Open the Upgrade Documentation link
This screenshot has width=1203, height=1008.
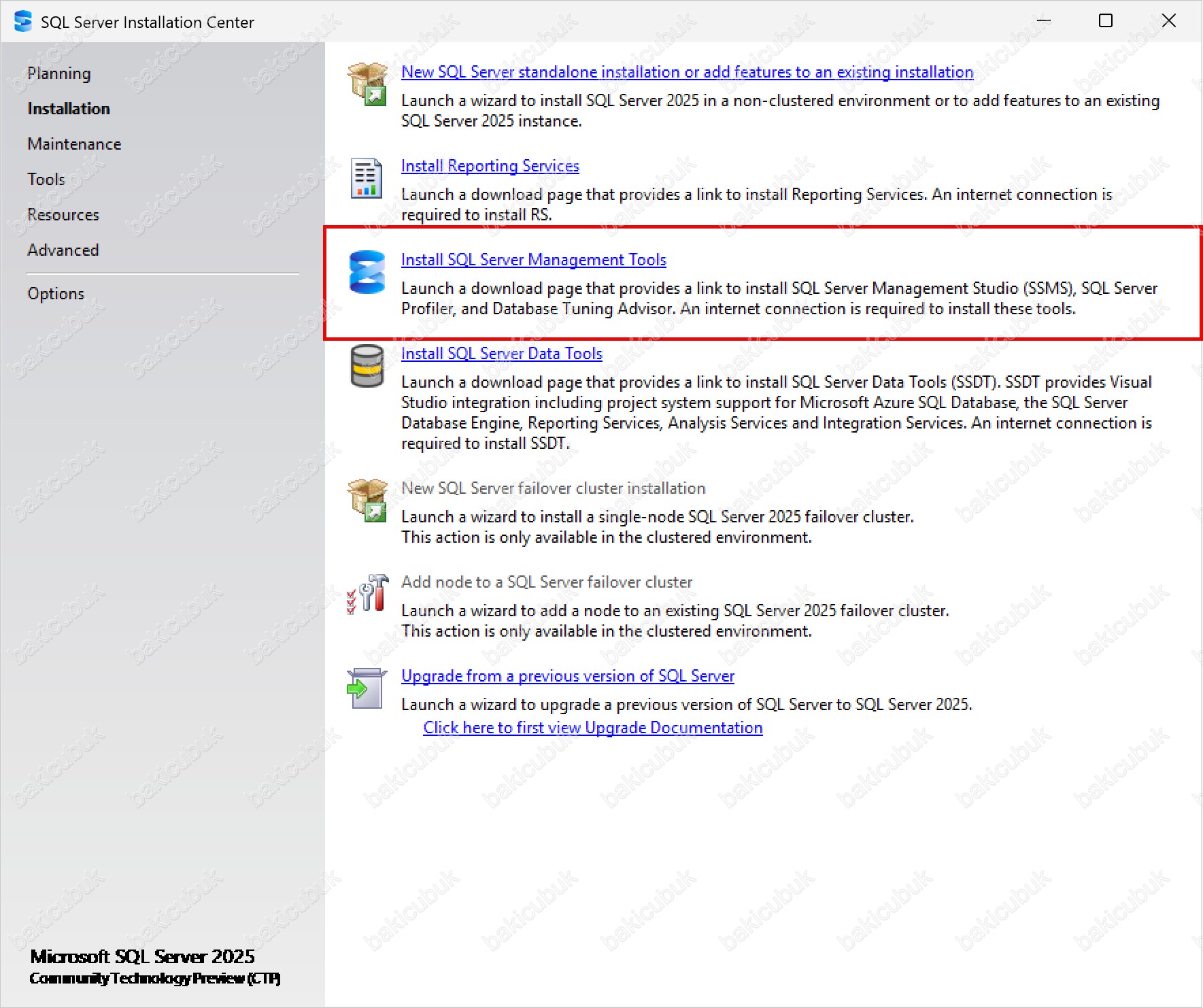(x=593, y=728)
